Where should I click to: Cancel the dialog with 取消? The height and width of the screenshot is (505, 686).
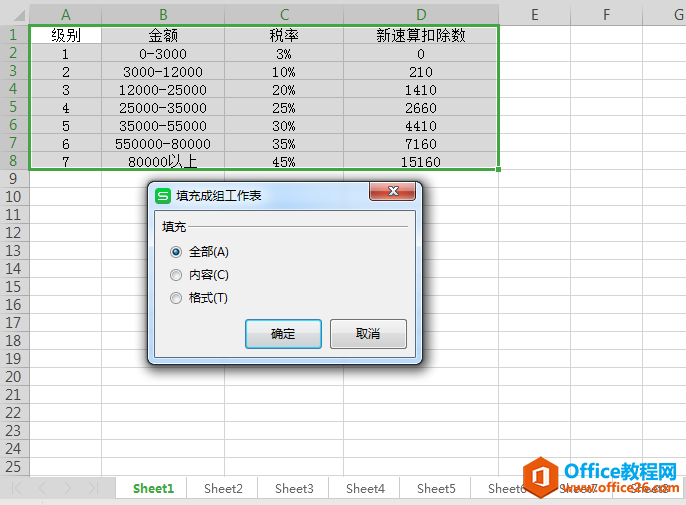point(368,334)
